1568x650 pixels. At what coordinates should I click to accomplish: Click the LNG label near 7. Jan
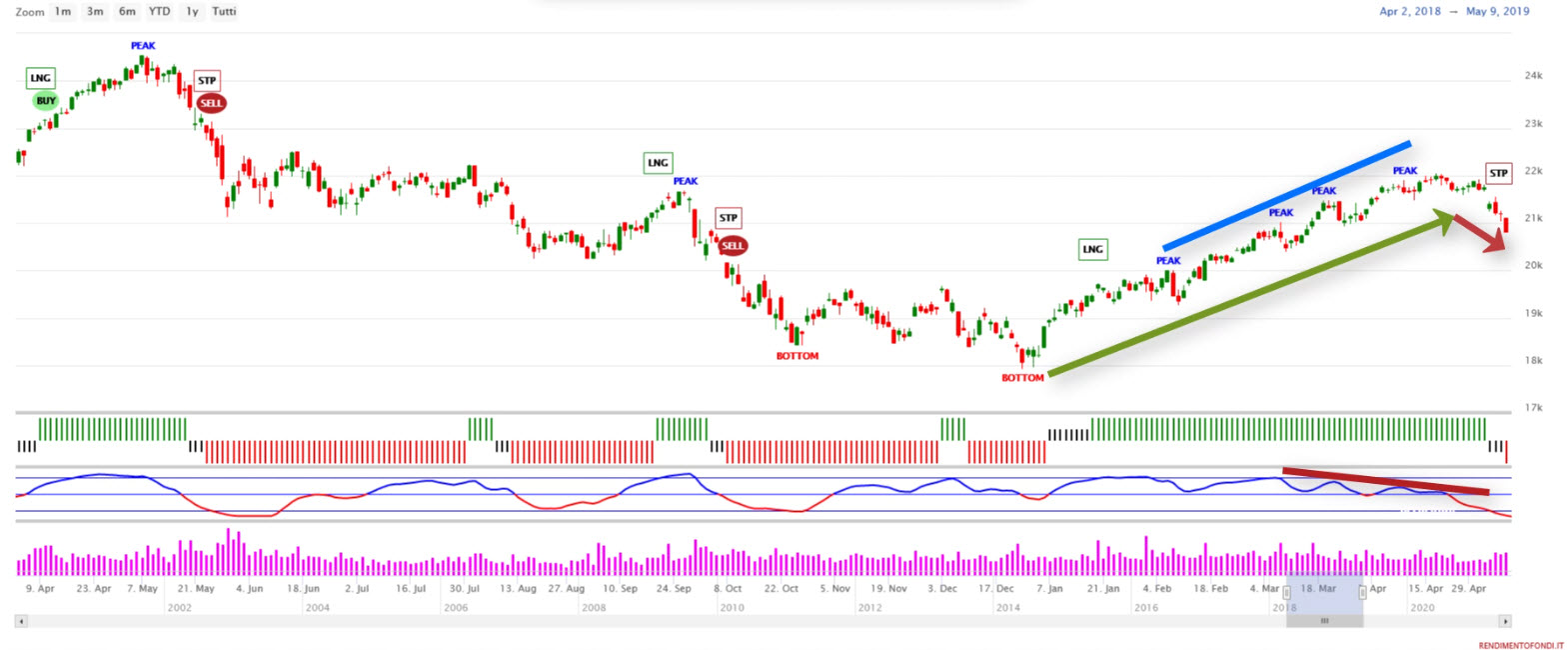coord(1093,249)
